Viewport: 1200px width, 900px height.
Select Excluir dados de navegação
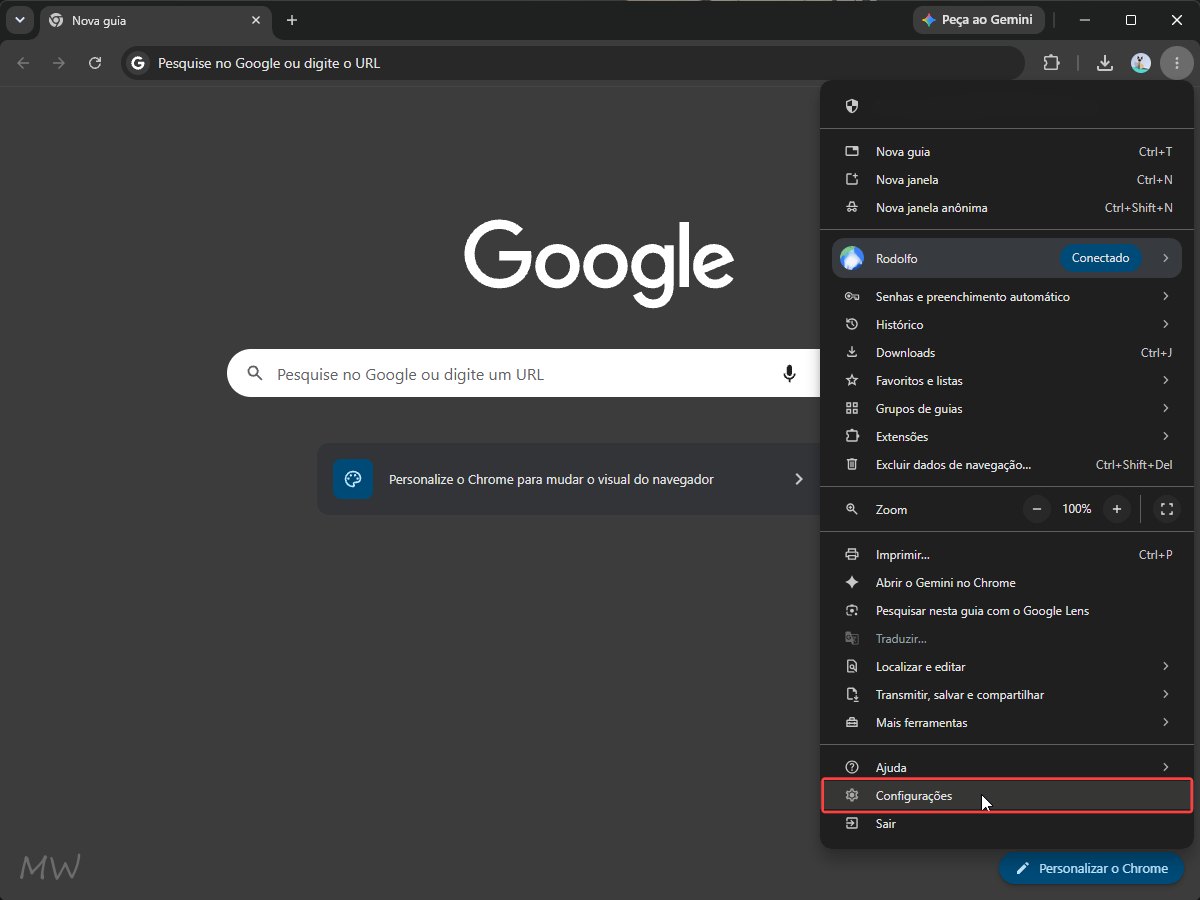coord(1007,465)
